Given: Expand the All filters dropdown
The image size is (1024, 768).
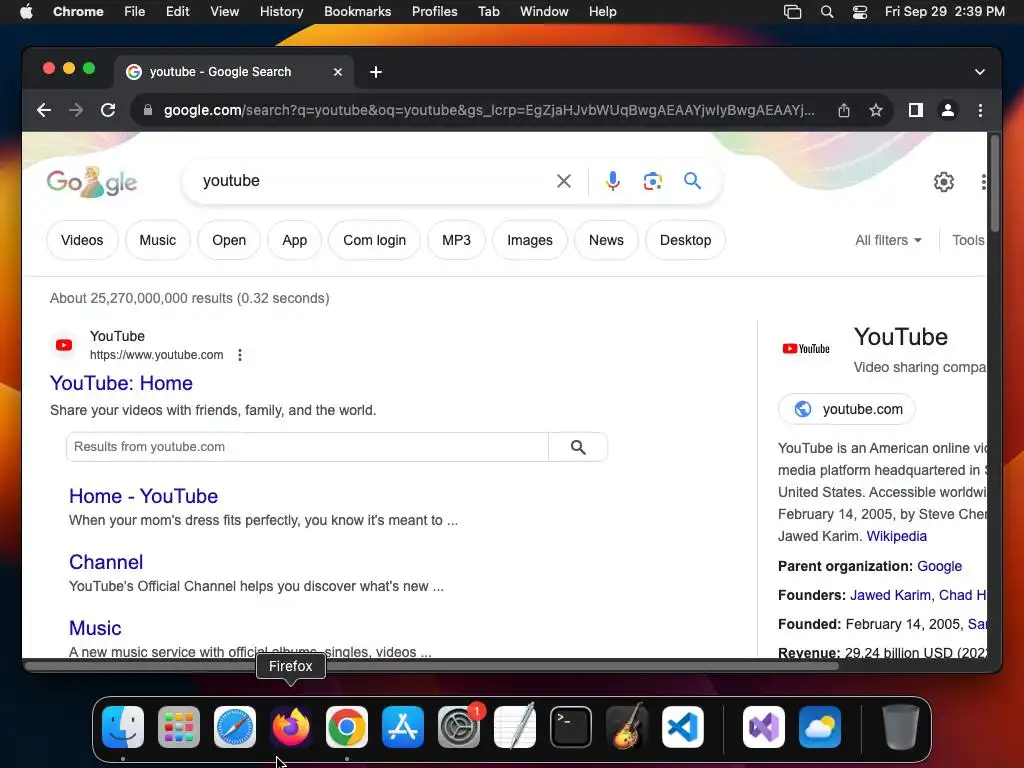Looking at the screenshot, I should pyautogui.click(x=888, y=240).
